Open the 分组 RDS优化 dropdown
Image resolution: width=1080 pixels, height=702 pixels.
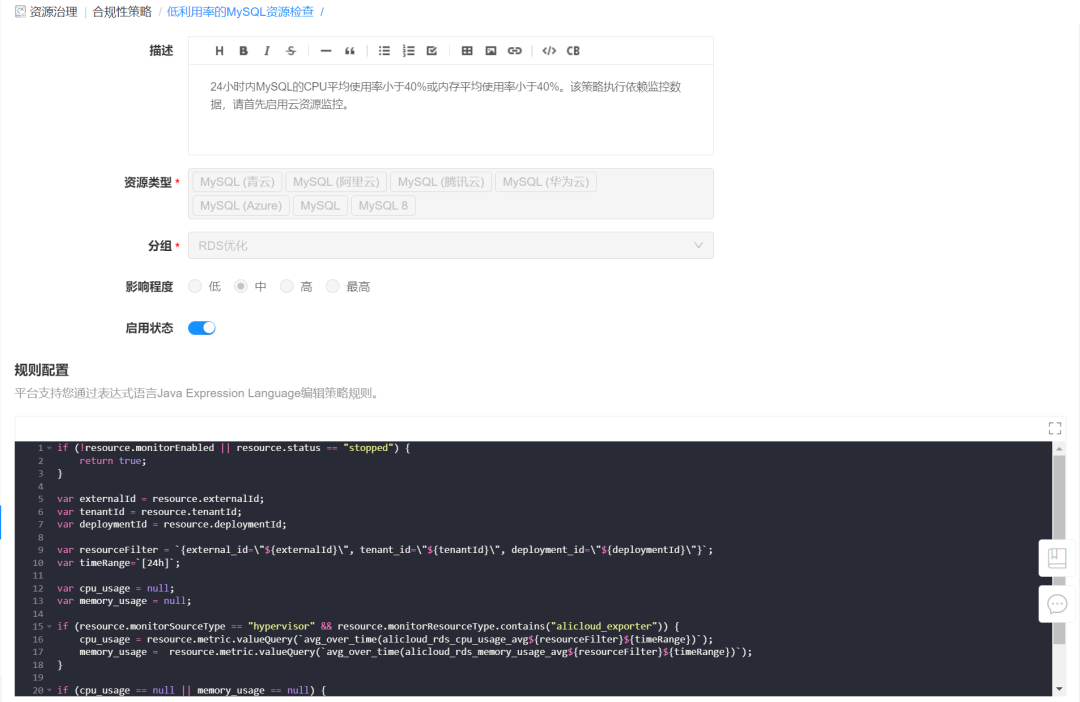[x=450, y=245]
